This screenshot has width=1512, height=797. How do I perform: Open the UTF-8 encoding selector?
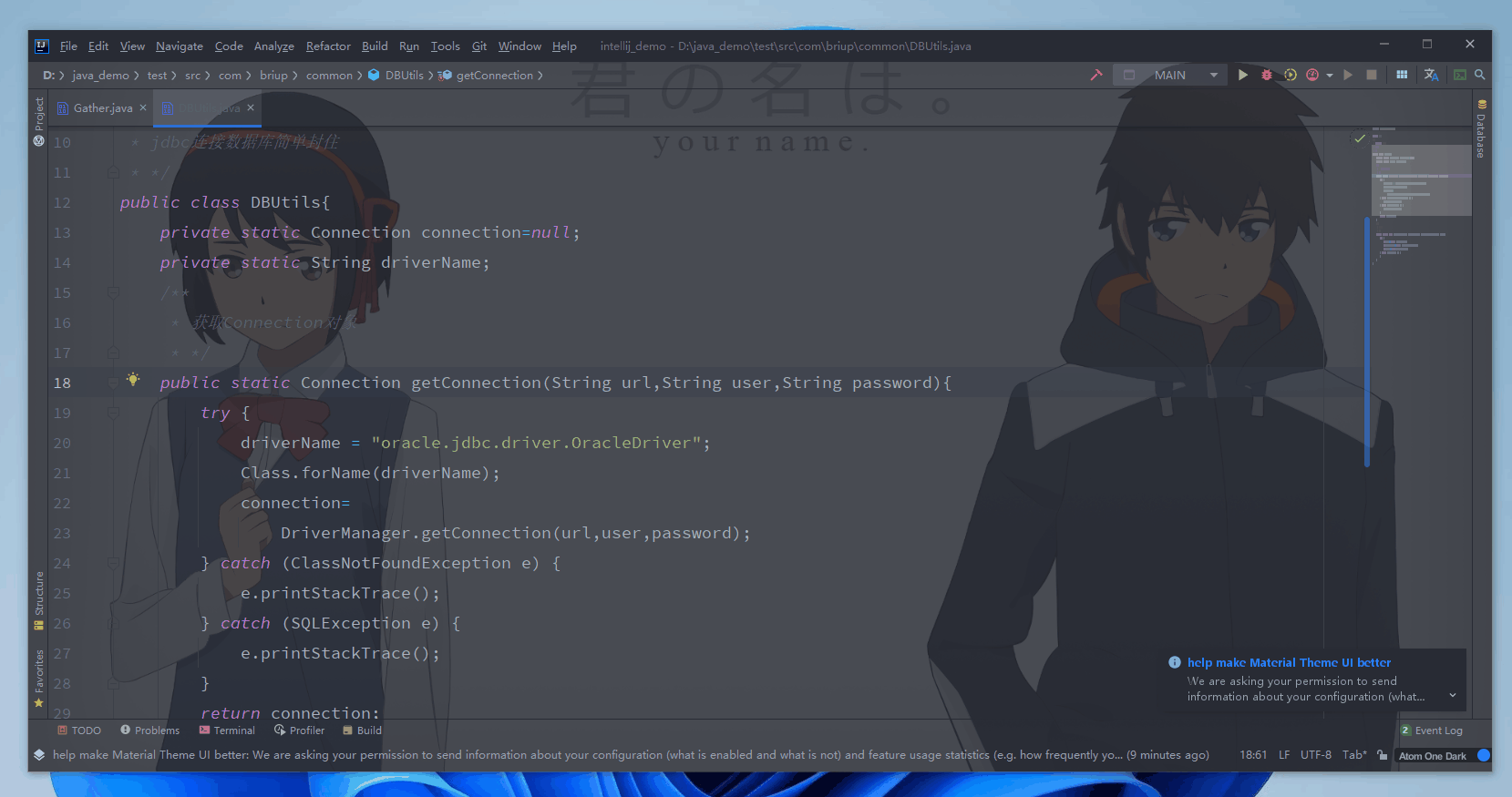[x=1316, y=755]
